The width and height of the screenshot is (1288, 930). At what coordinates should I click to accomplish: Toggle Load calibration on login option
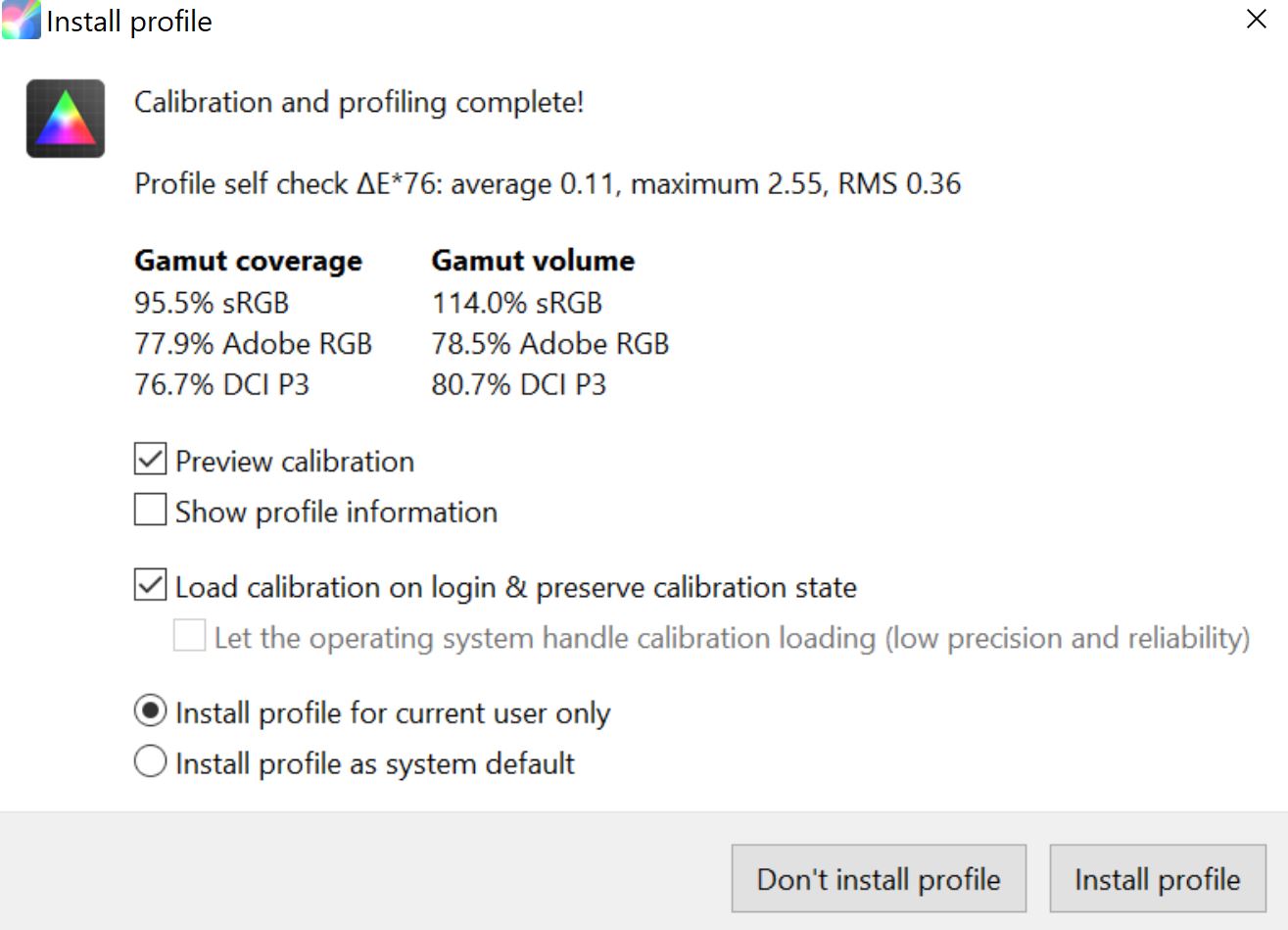pos(150,586)
